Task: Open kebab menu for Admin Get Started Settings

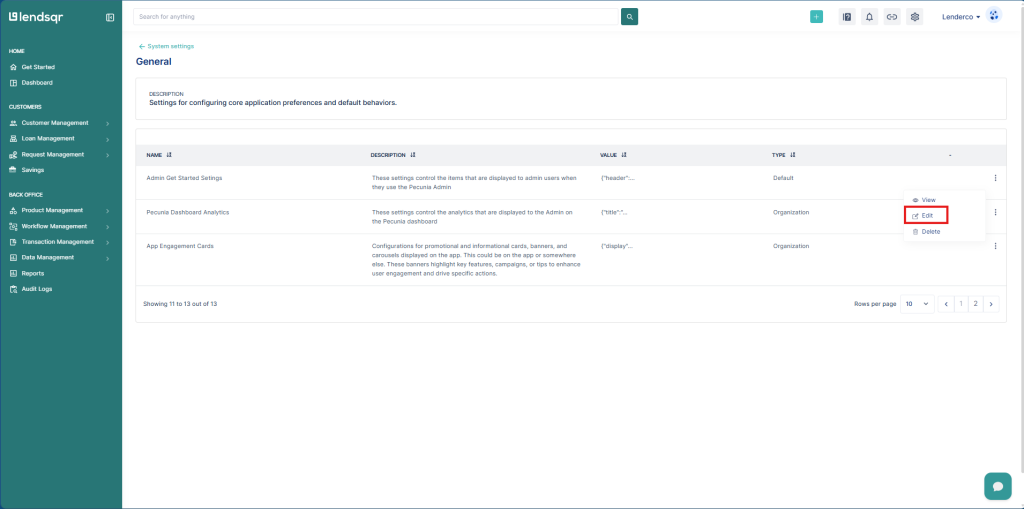Action: 995,178
